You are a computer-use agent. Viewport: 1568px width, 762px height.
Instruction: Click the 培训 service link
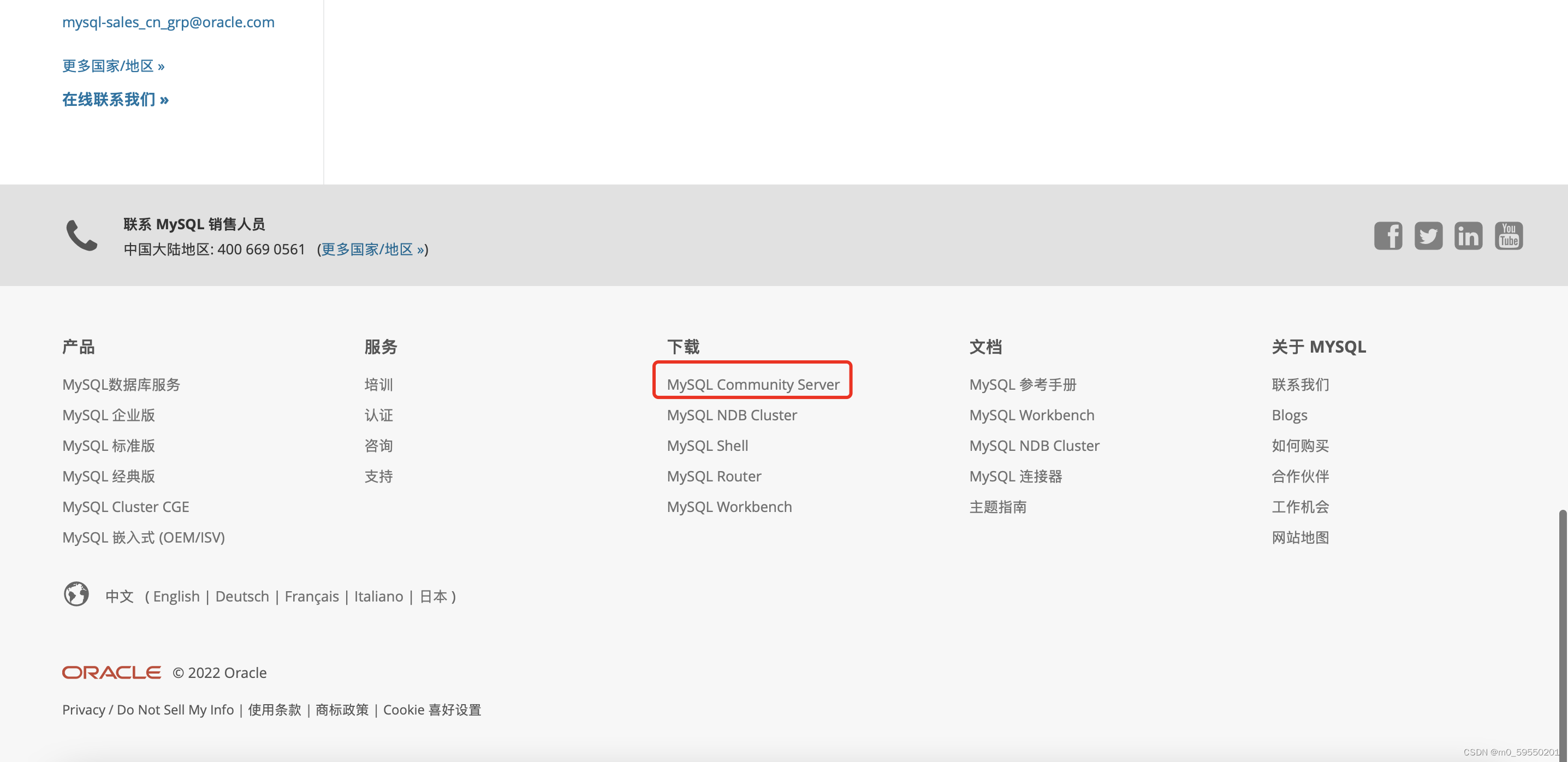[x=378, y=385]
